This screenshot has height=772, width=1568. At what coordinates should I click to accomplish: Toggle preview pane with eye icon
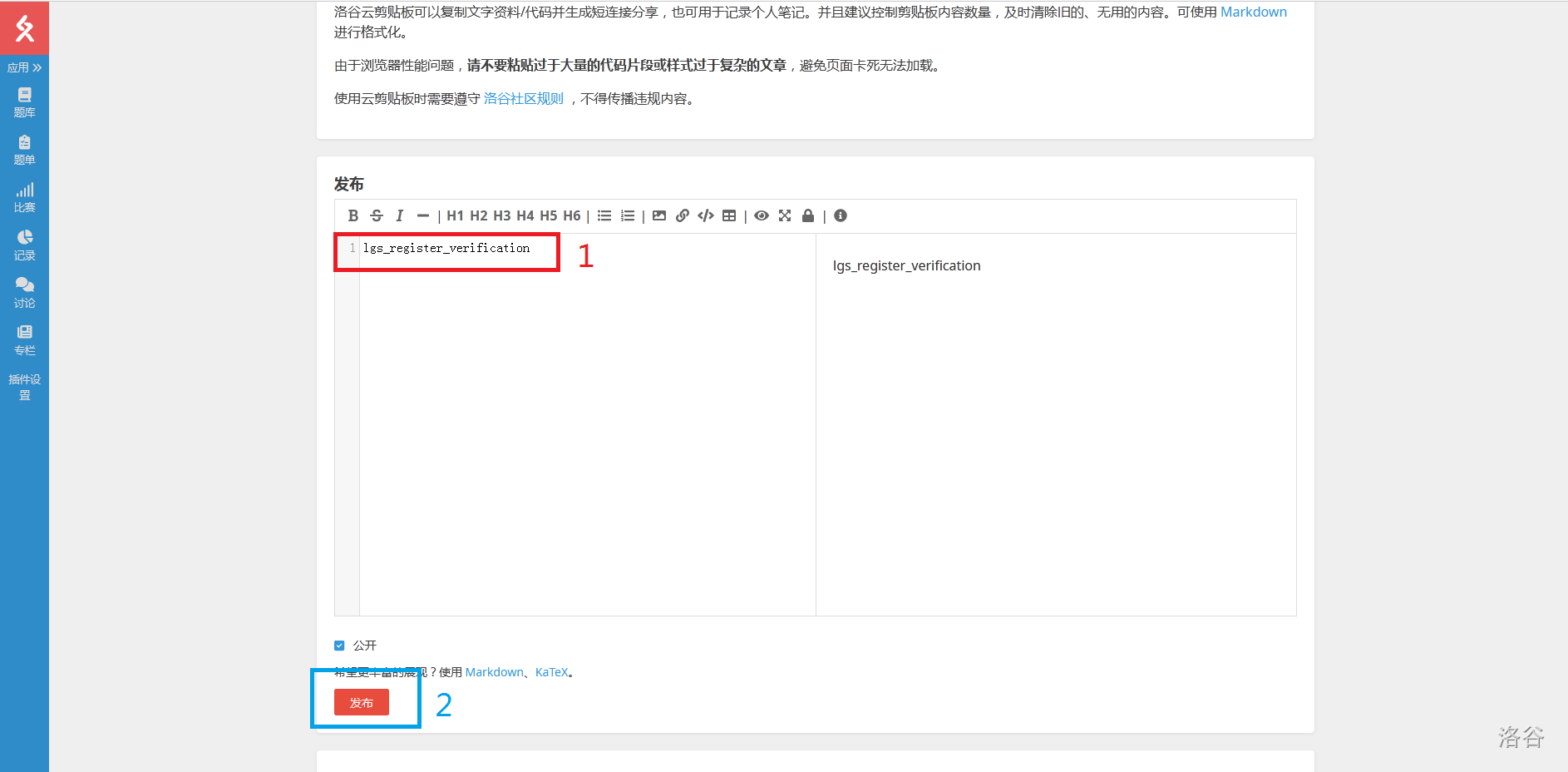tap(762, 215)
